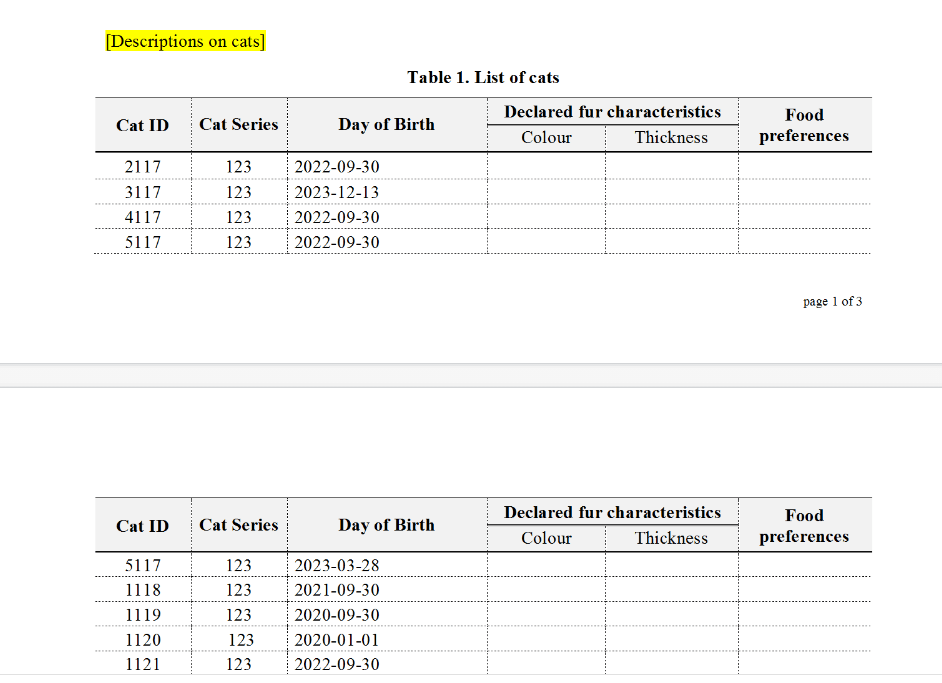This screenshot has width=942, height=683.
Task: Select Cat ID cell '1121'
Action: (x=142, y=664)
